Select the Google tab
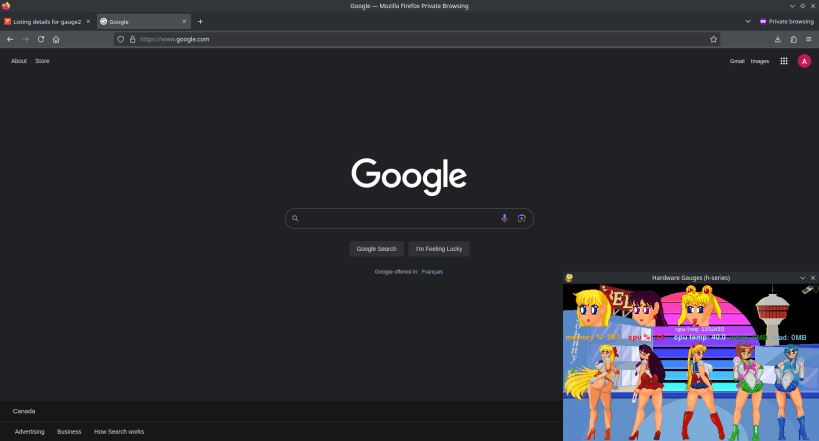The image size is (819, 441). tap(144, 21)
